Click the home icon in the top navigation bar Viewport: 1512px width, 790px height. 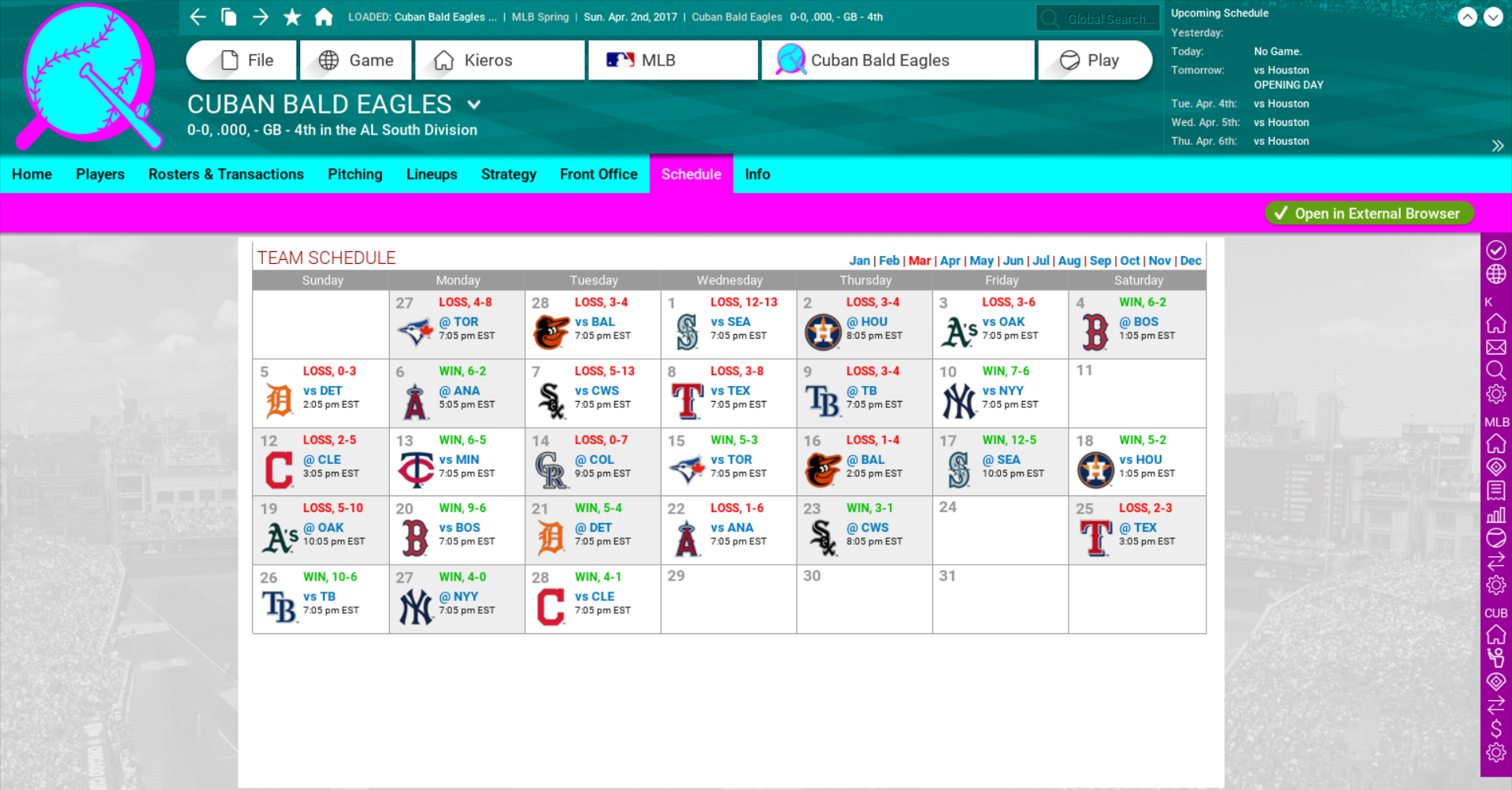point(324,17)
